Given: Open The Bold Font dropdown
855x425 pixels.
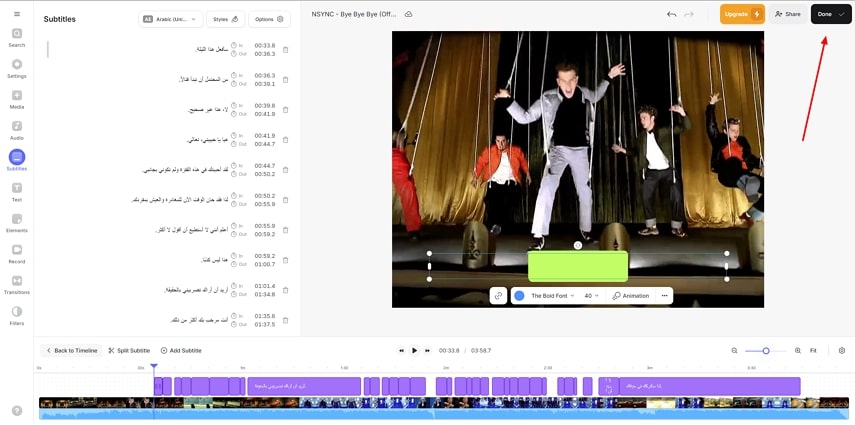Looking at the screenshot, I should click(x=551, y=296).
